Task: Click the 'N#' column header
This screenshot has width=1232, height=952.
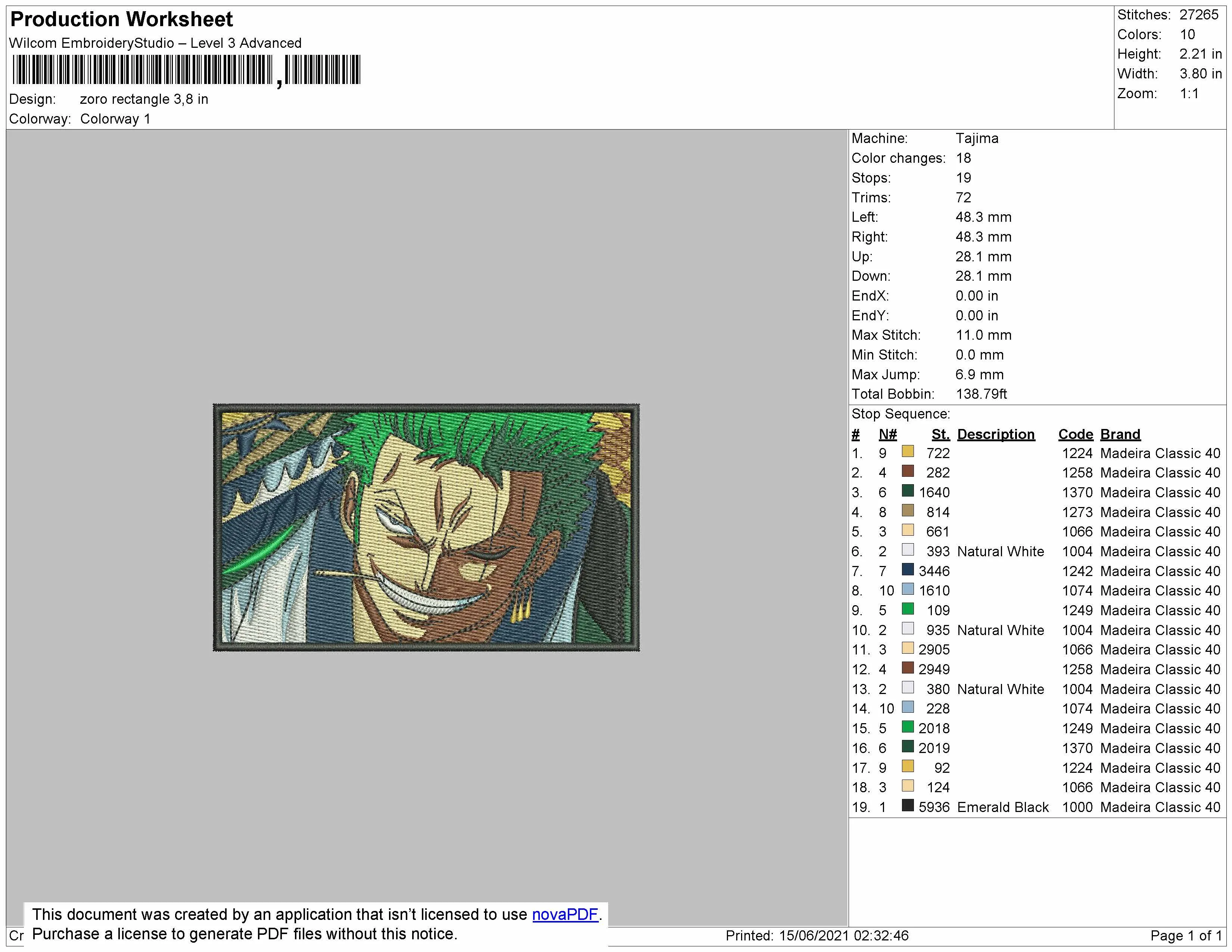Action: (888, 434)
